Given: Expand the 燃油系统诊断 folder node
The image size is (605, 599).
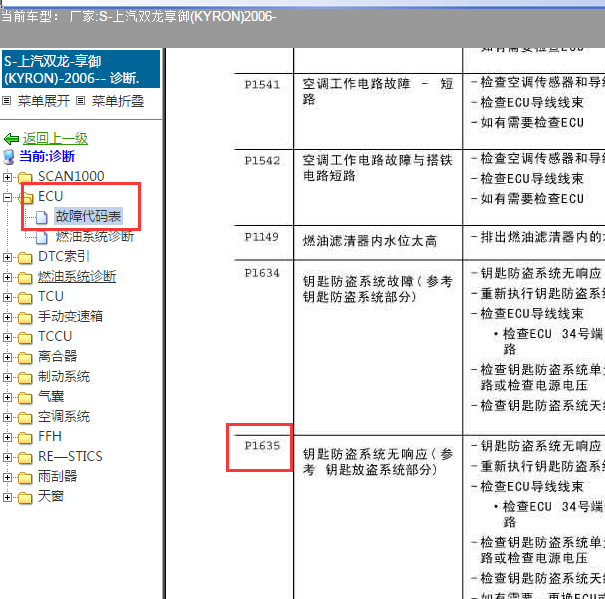Looking at the screenshot, I should (x=7, y=278).
